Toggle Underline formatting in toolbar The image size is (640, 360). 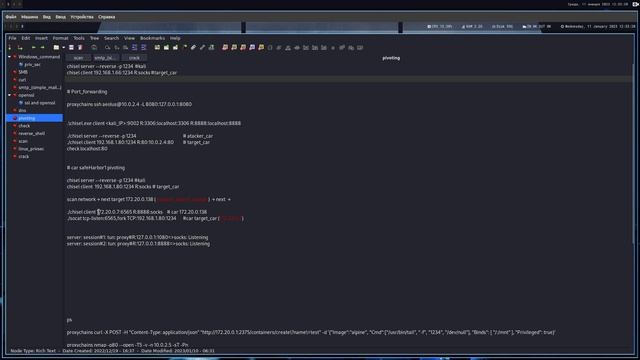tap(288, 47)
